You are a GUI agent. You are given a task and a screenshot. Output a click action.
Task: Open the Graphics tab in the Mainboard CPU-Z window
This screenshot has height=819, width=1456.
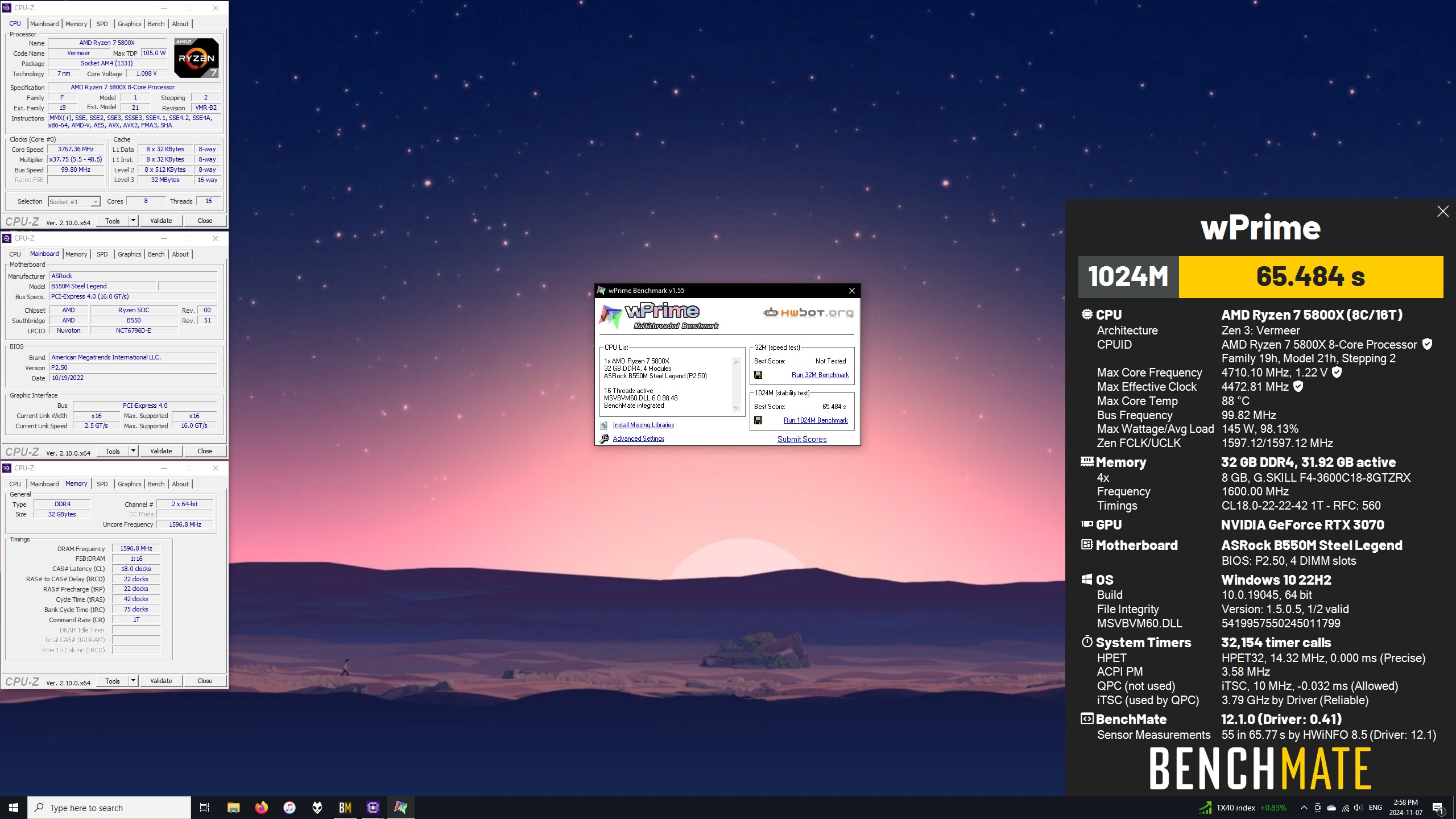point(129,254)
